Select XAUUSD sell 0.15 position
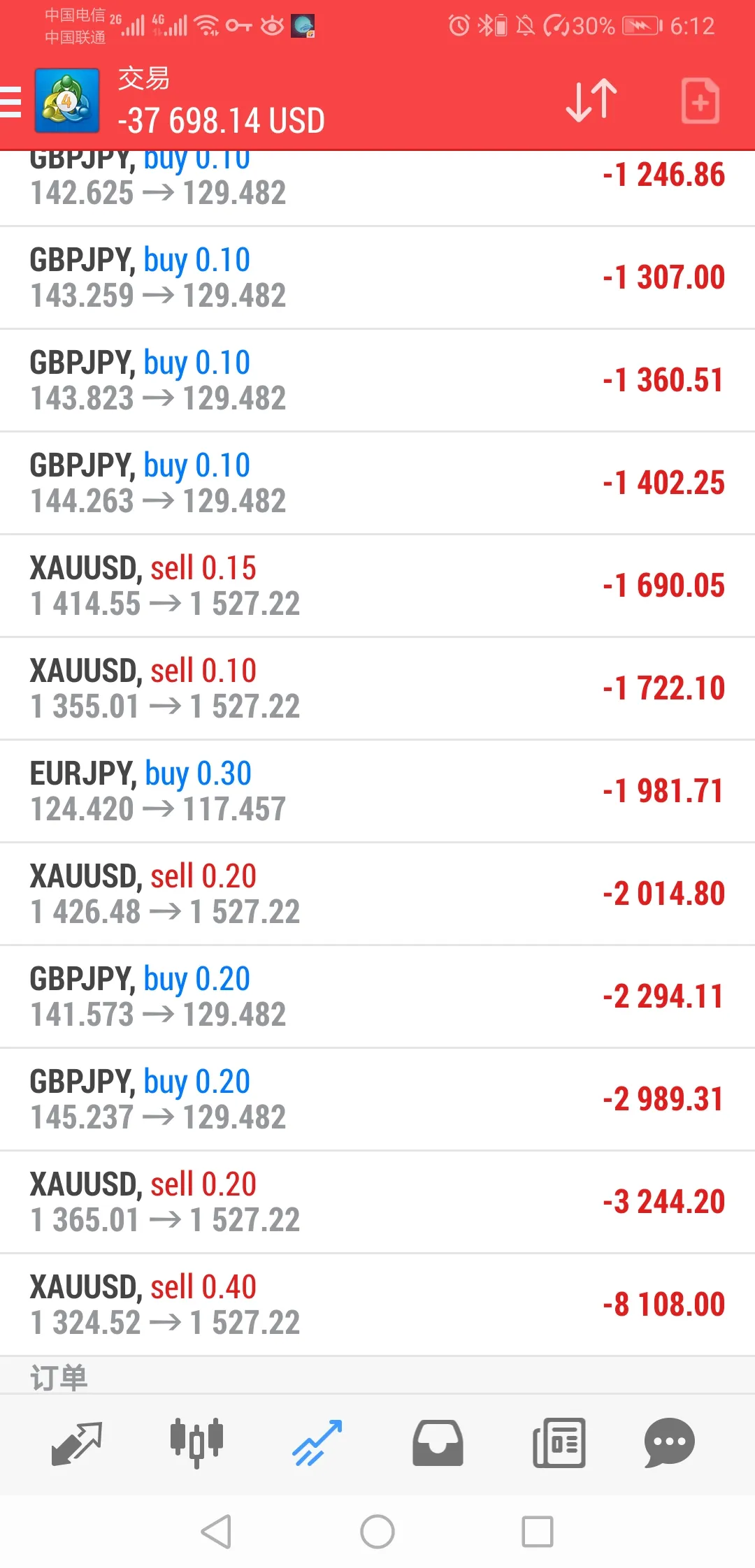Image resolution: width=755 pixels, height=1568 pixels. tap(377, 586)
